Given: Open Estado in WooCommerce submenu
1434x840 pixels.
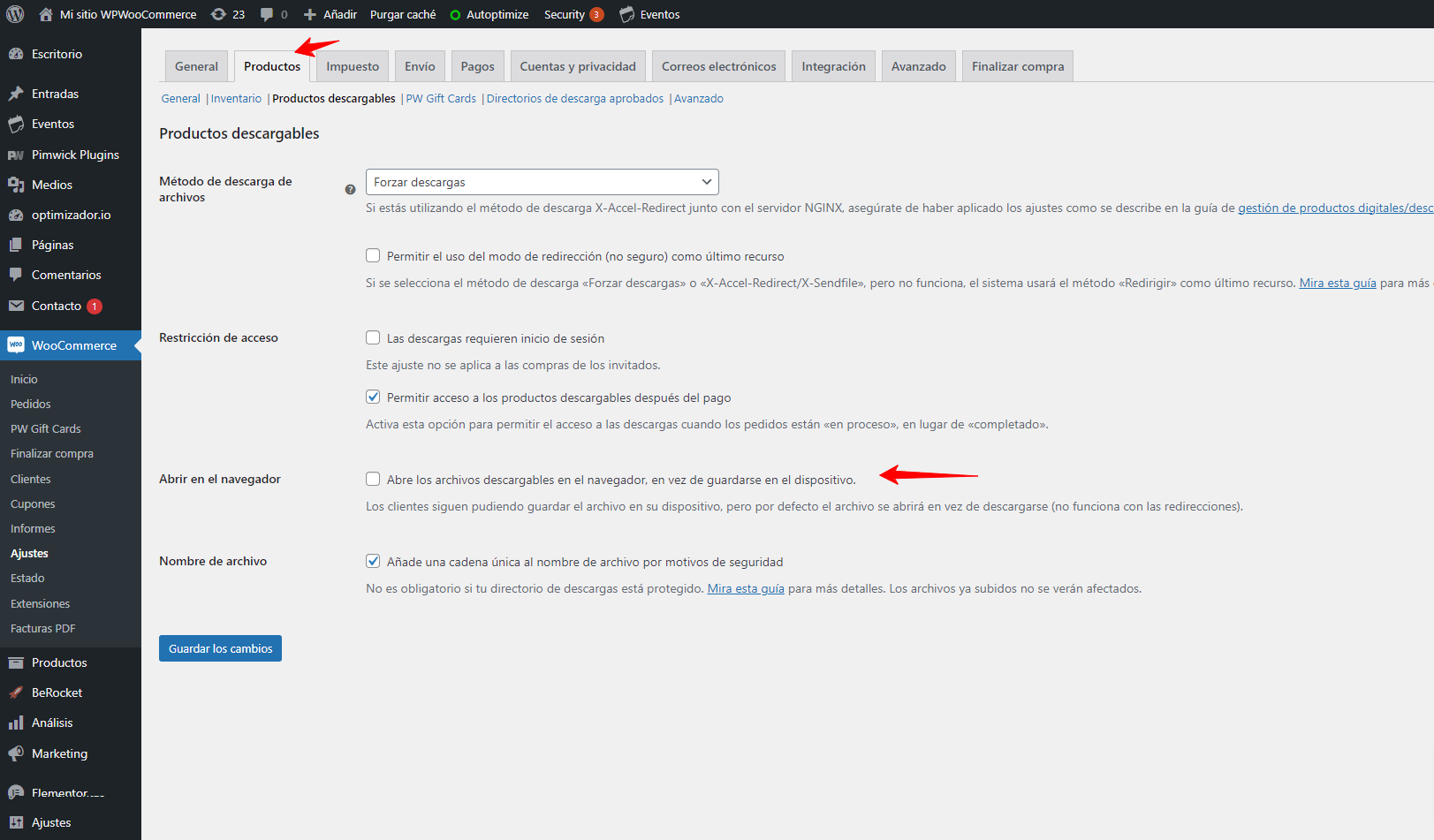Looking at the screenshot, I should point(27,578).
